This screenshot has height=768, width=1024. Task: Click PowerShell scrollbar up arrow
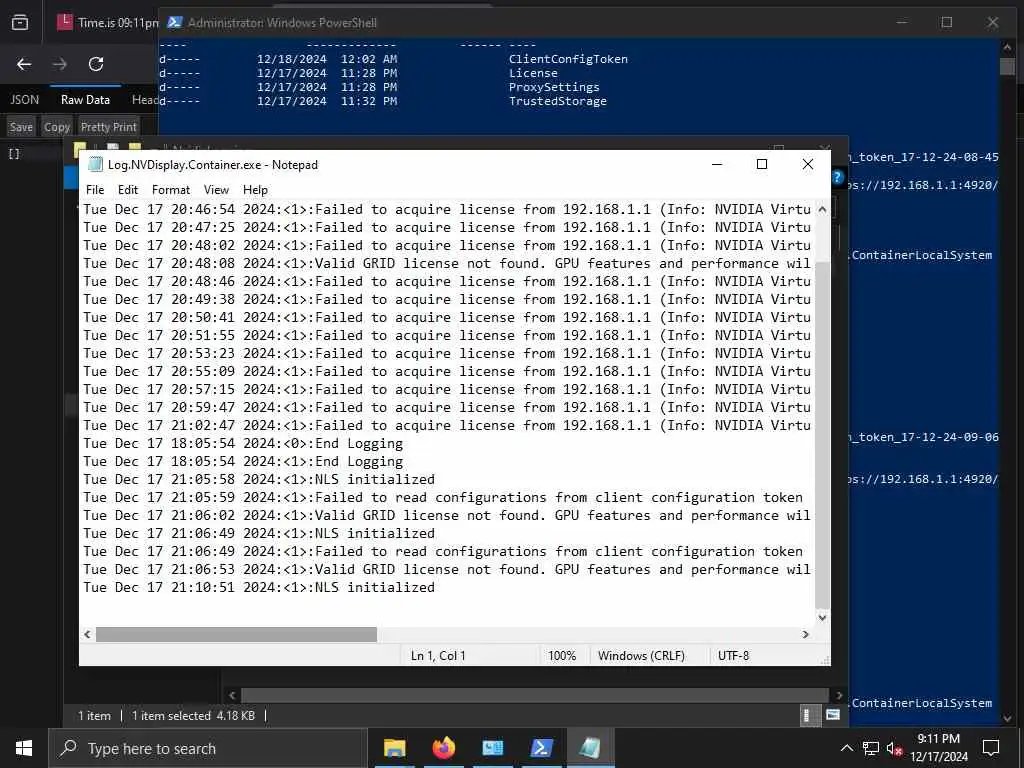click(x=1007, y=47)
